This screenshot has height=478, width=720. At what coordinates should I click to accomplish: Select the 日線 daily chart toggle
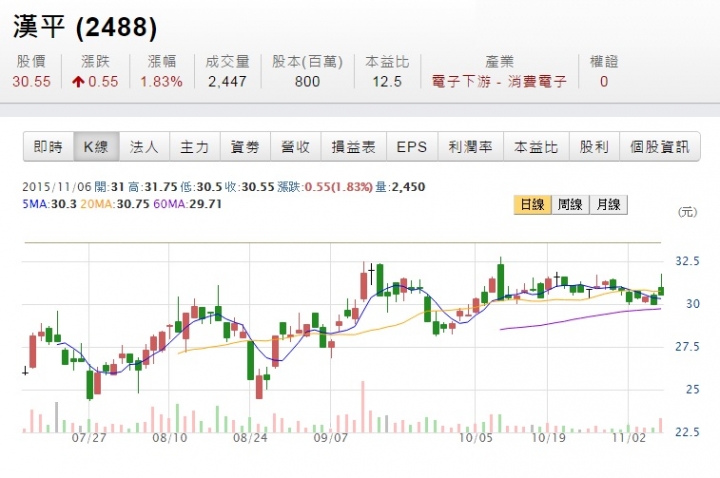(532, 205)
